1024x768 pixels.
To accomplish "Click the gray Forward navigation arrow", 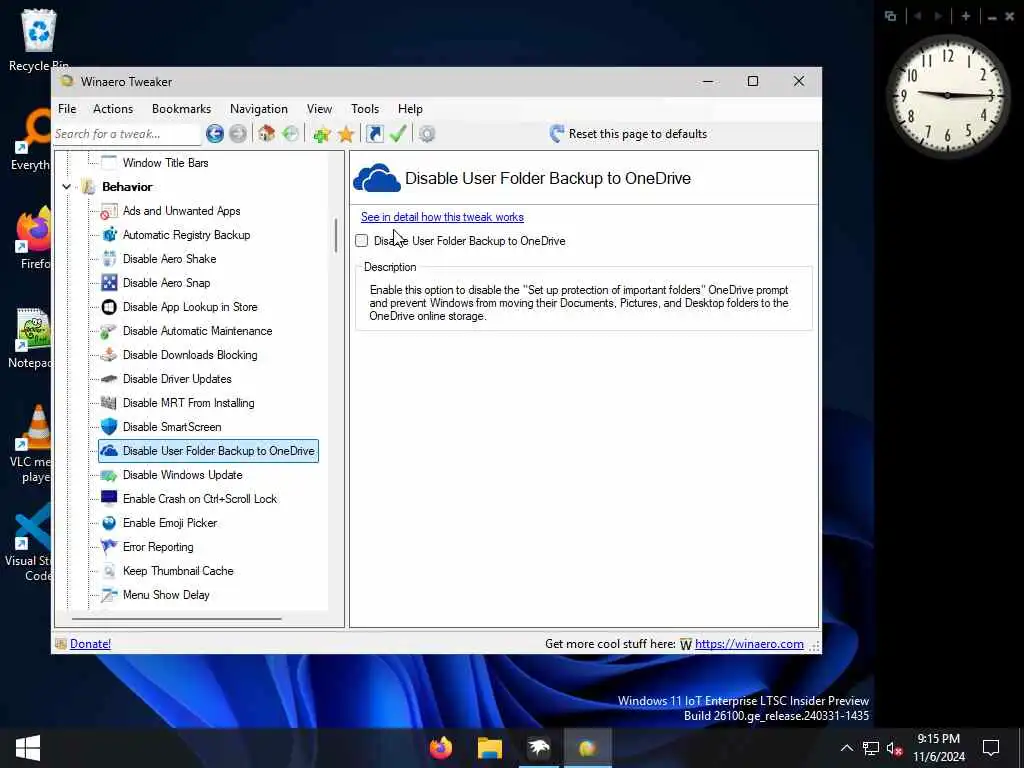I will [238, 134].
